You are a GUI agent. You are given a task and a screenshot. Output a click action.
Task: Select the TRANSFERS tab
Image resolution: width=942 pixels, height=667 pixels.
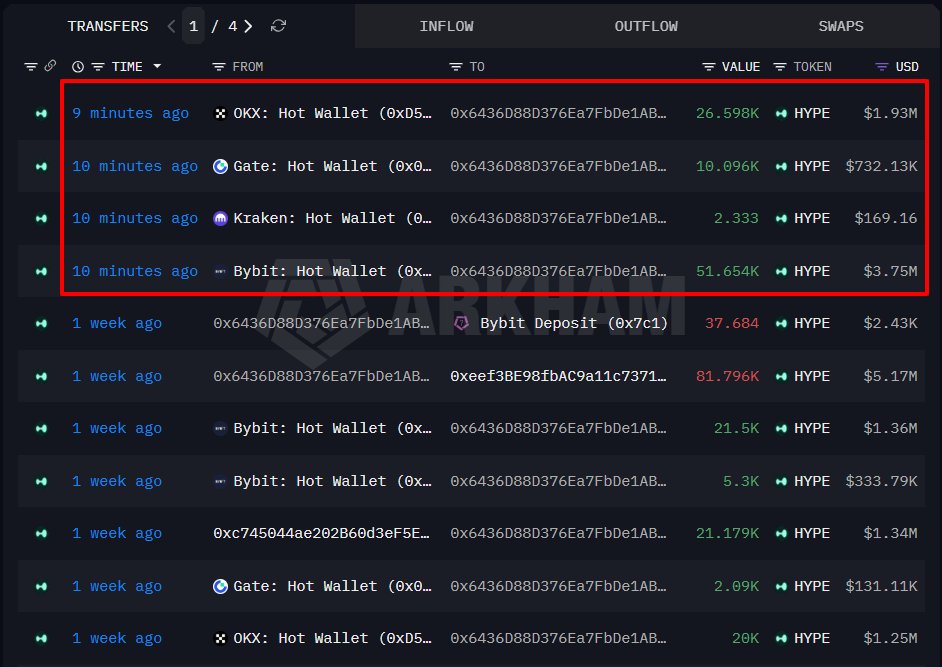[108, 26]
